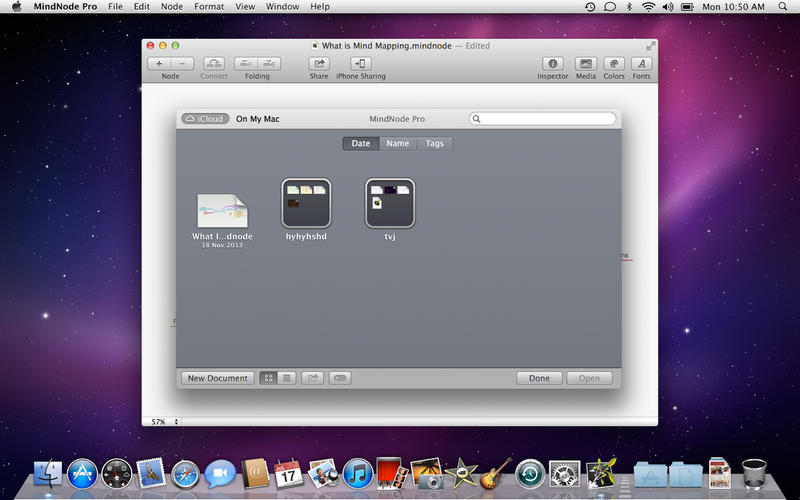Screen dimensions: 800x500
Task: Click the Share toolbar icon
Action: 319,63
